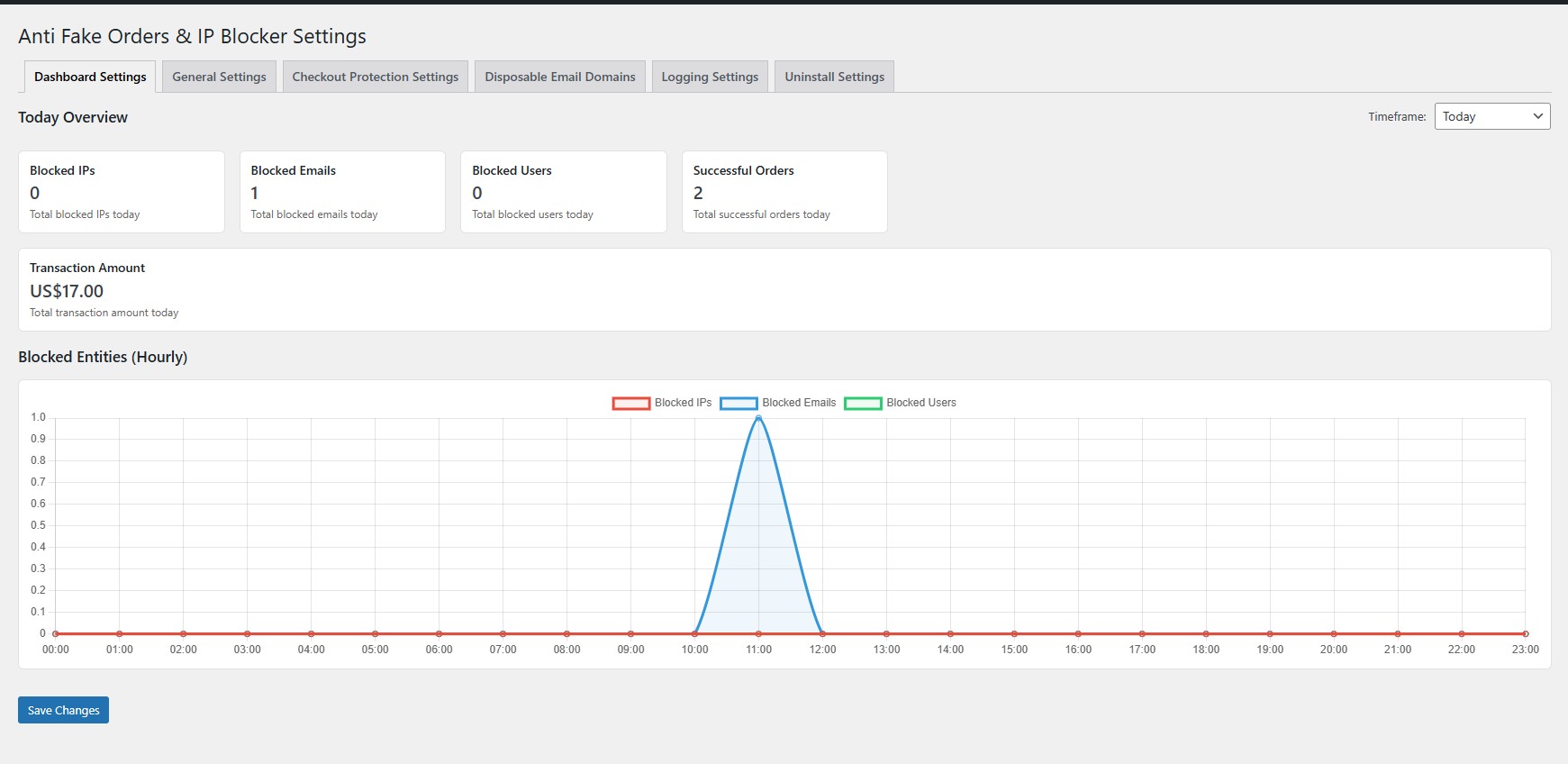Open the General Settings tab
Viewport: 1568px width, 764px height.
pos(219,77)
